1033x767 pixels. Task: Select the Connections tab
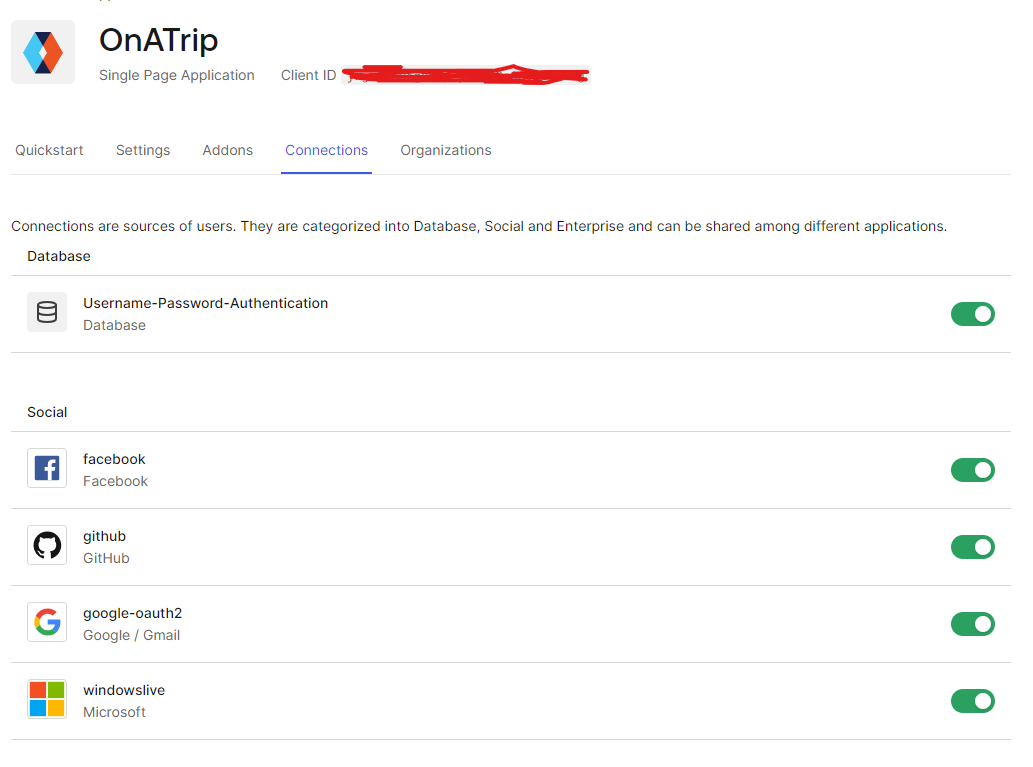pos(326,150)
